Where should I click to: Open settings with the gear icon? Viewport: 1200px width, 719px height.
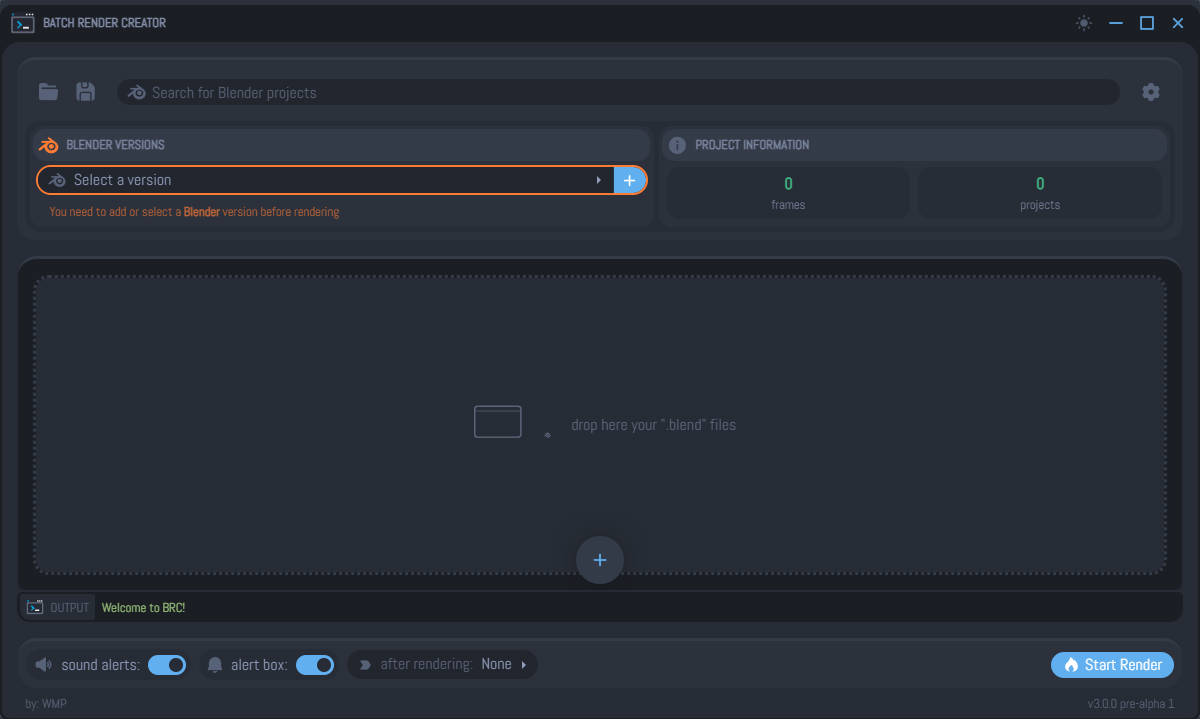(1151, 92)
